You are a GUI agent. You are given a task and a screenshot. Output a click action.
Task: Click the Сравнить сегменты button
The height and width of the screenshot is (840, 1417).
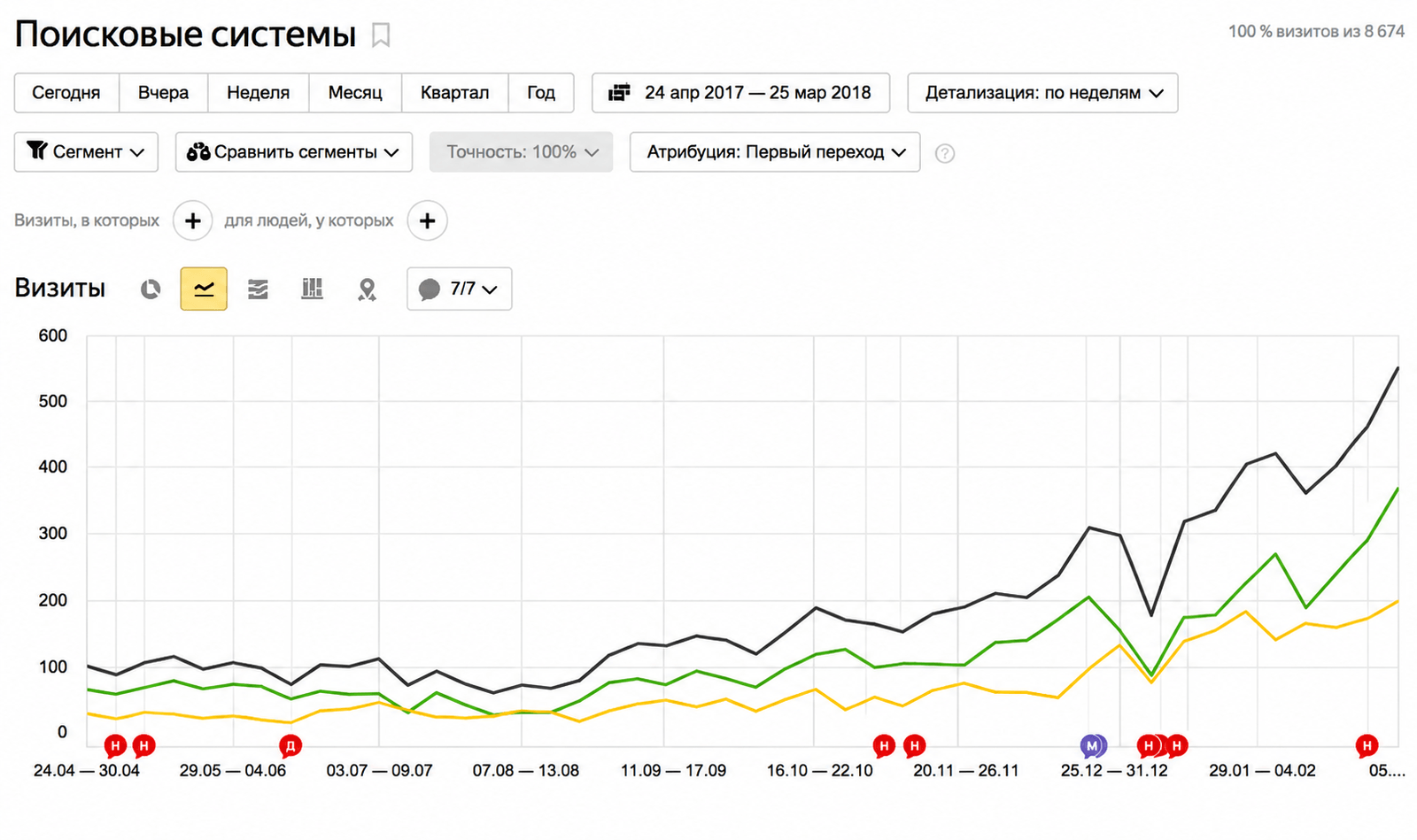click(x=293, y=152)
